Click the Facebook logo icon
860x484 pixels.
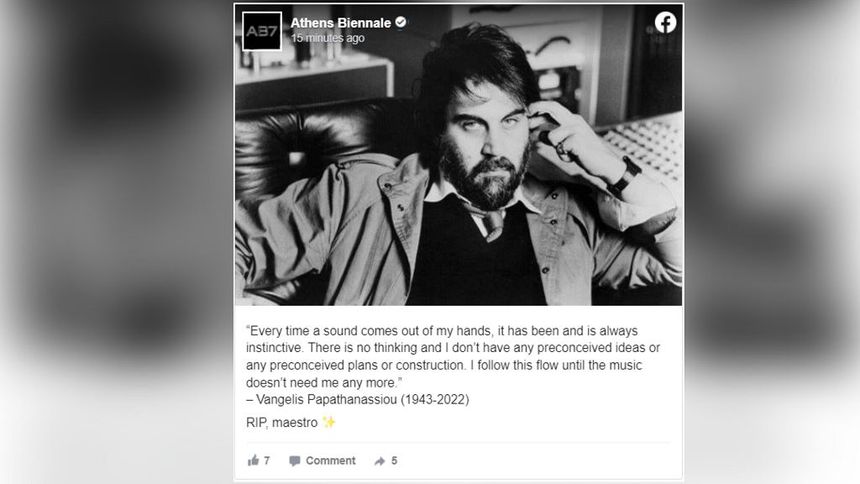665,22
